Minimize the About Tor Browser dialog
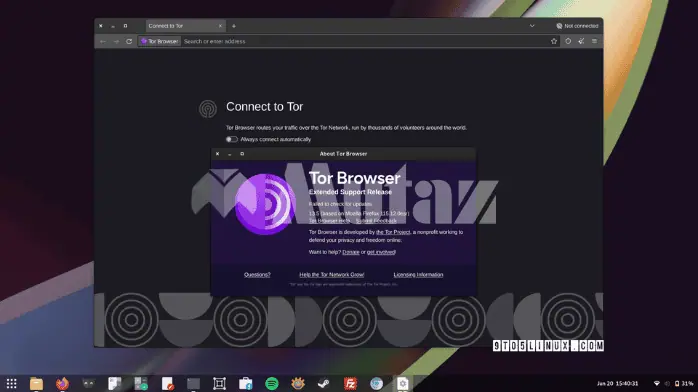 pos(230,154)
